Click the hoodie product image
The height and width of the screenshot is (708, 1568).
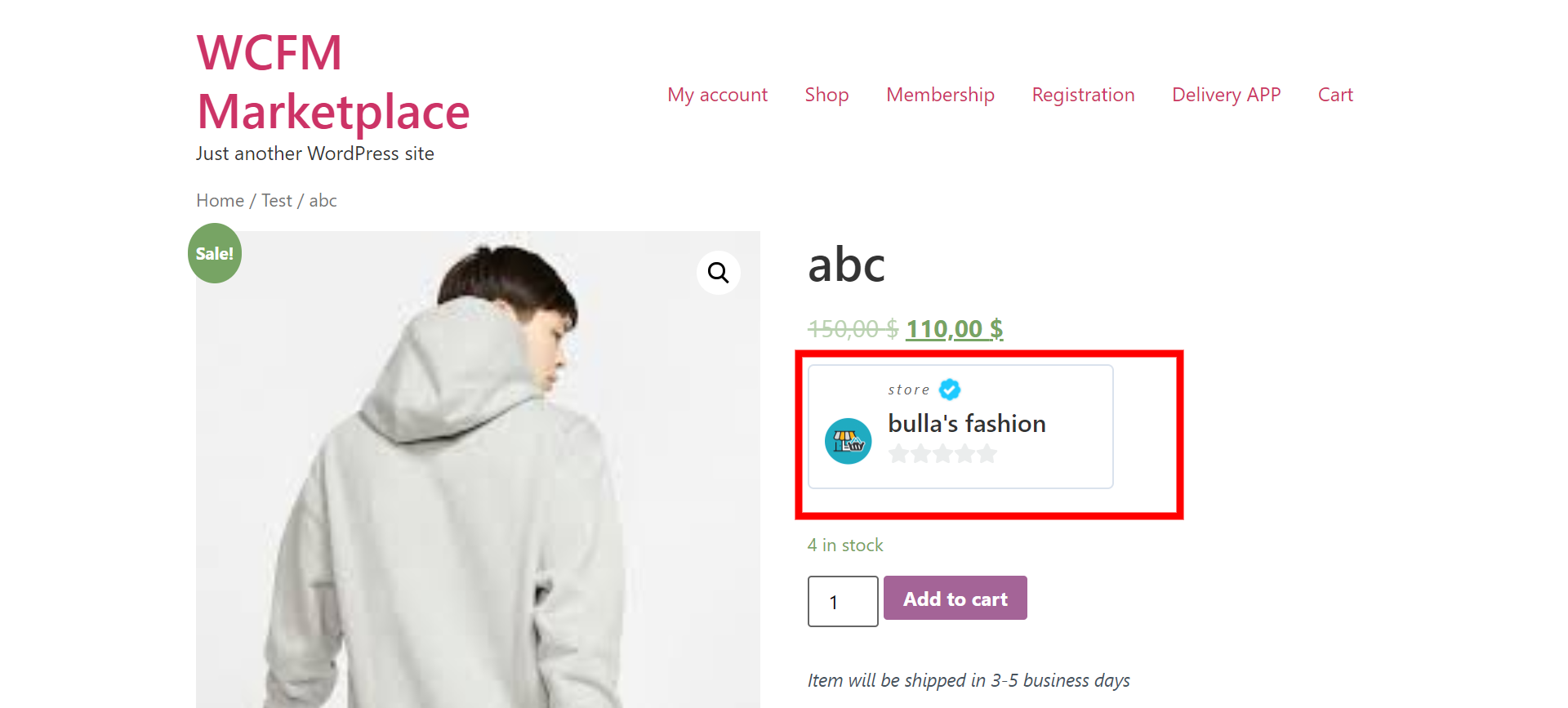[x=478, y=490]
